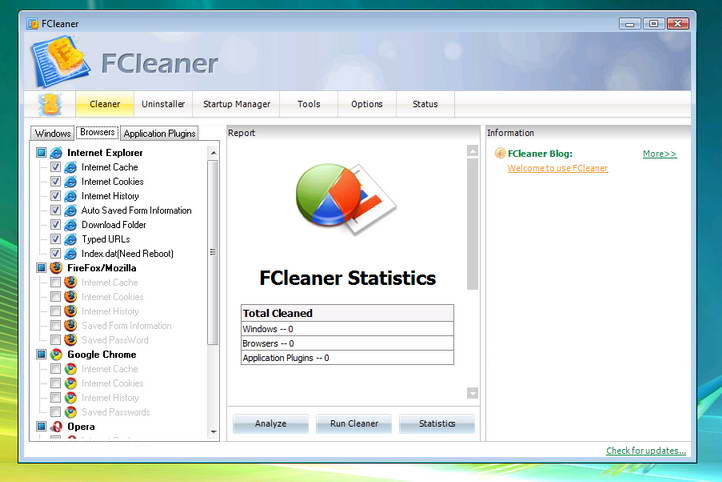Uncheck IE Internet History checkbox
Screen dimensions: 722x482
pyautogui.click(x=55, y=196)
